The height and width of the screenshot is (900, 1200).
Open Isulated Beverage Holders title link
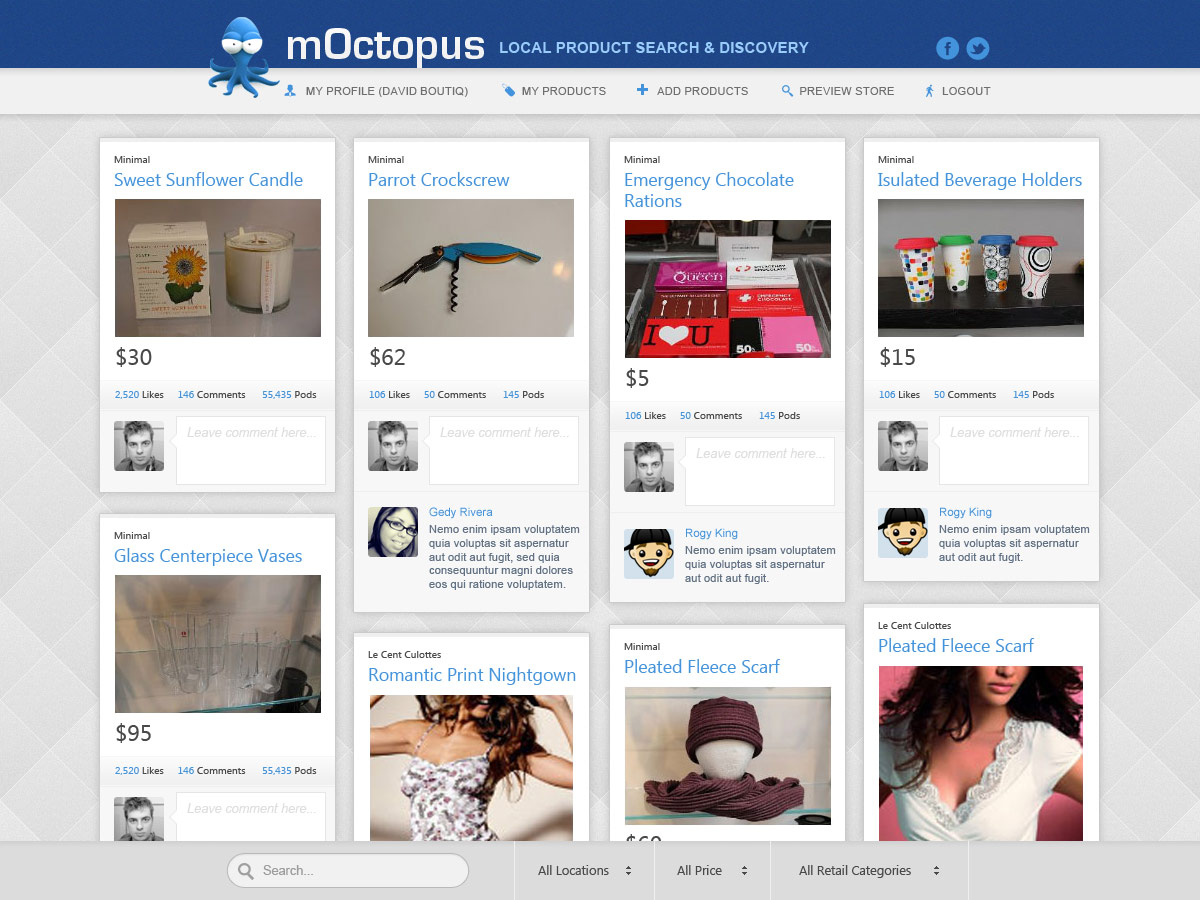980,180
